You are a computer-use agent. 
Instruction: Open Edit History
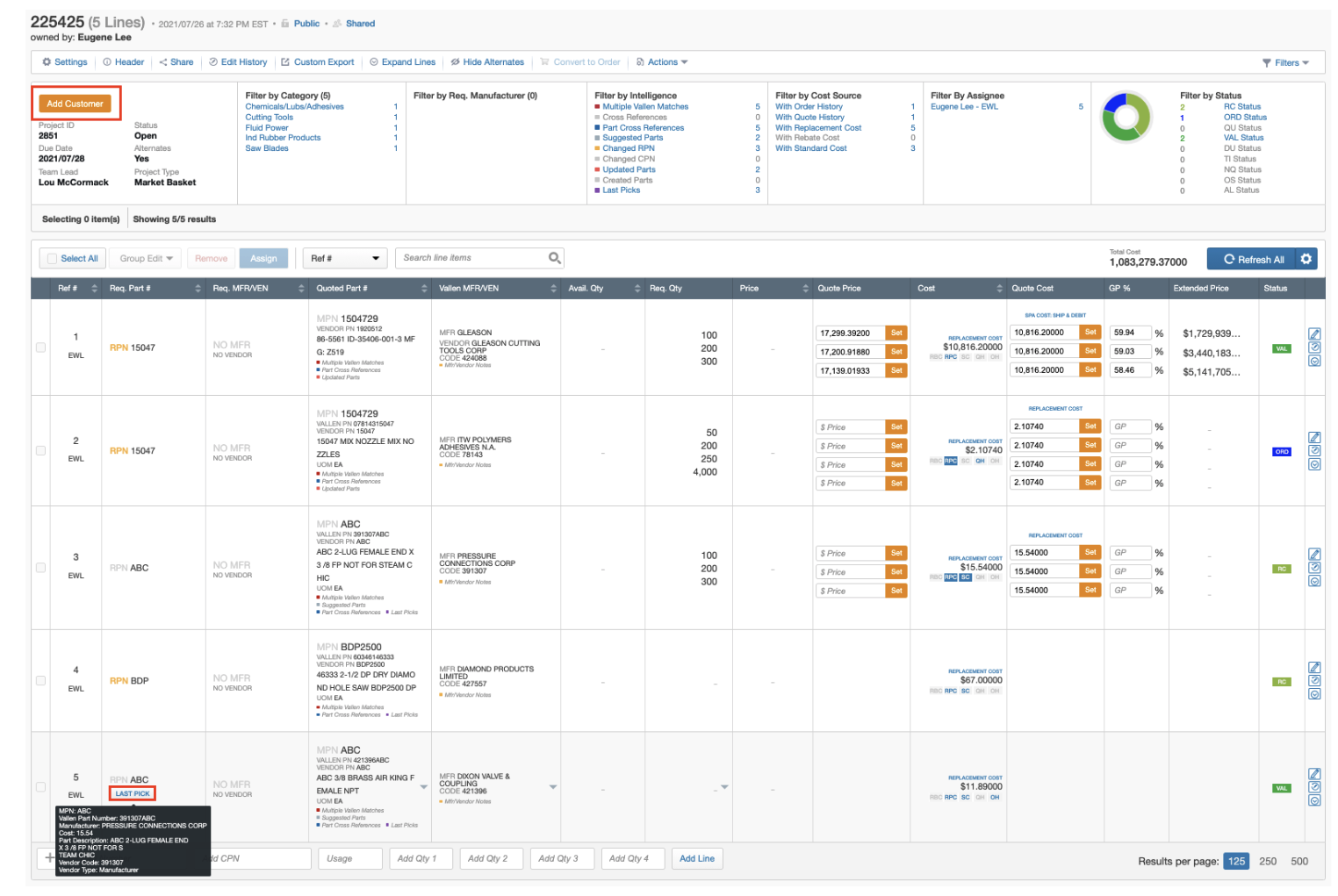click(x=238, y=61)
